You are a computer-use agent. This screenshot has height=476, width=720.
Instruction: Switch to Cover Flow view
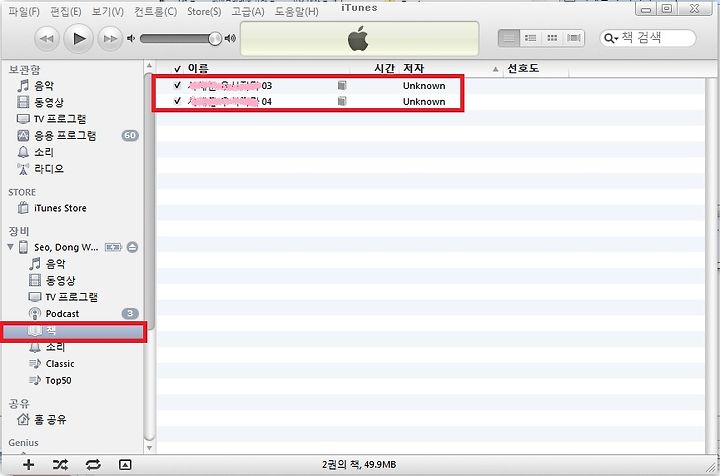coord(574,38)
